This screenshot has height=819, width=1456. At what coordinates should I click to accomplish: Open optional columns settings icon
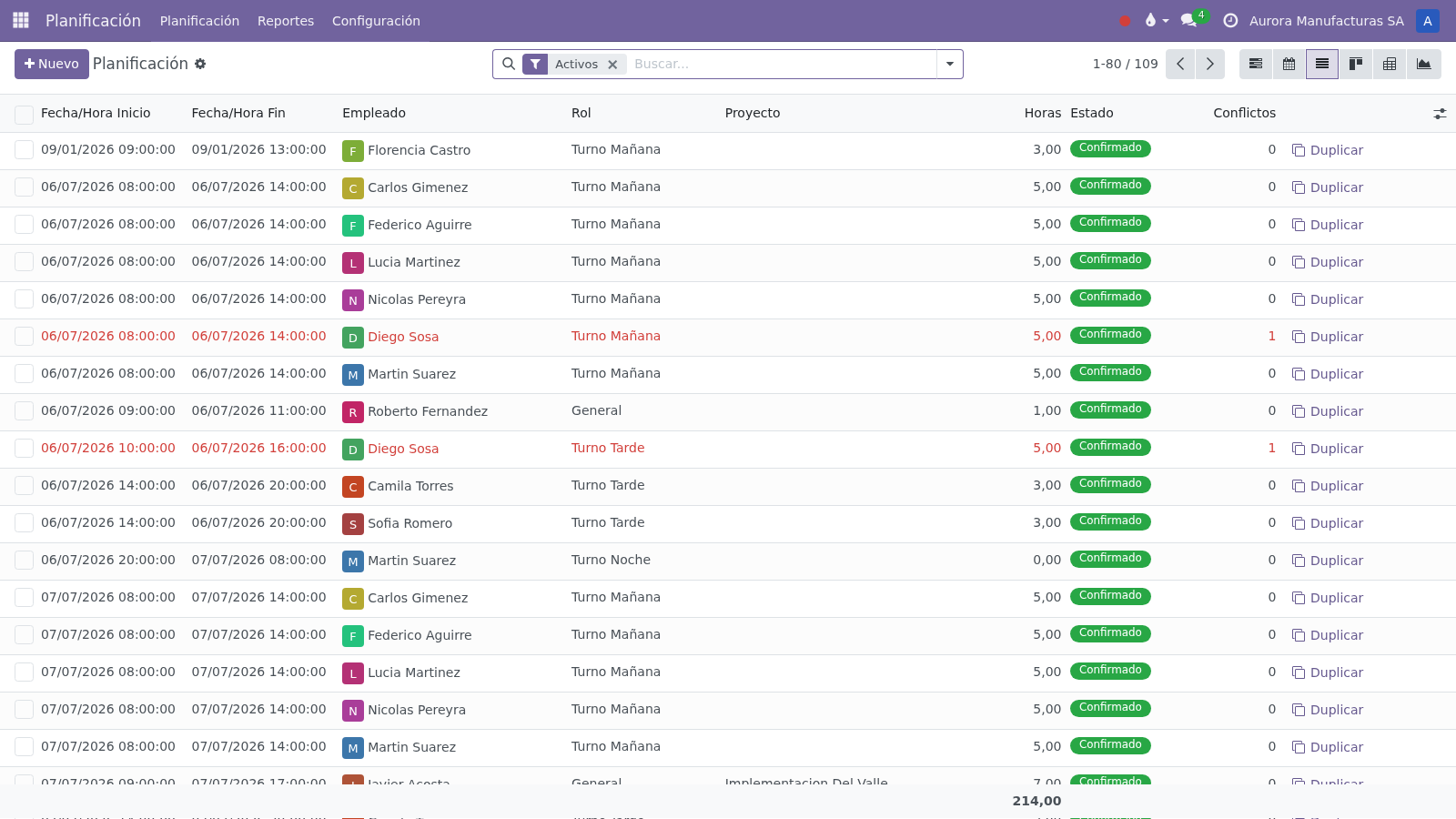tap(1440, 114)
